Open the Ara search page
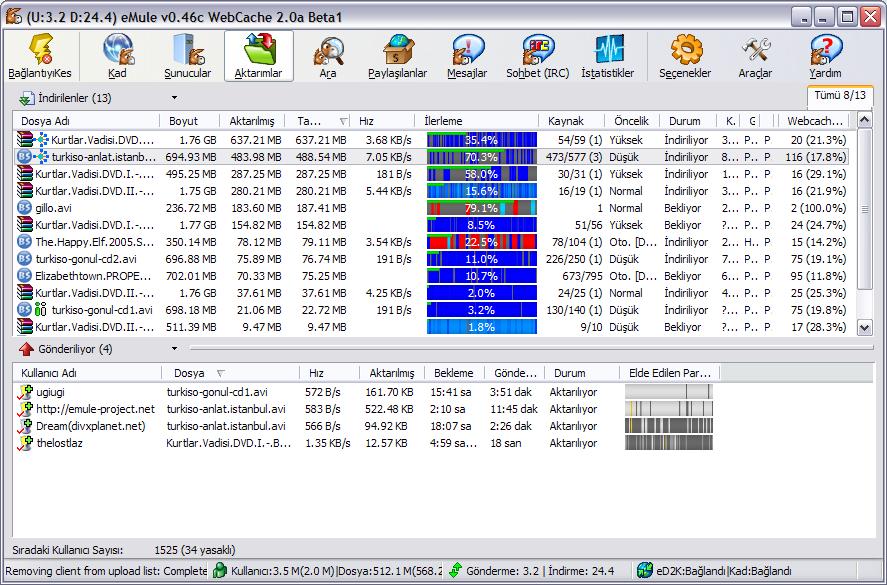The width and height of the screenshot is (887, 585). coord(328,56)
